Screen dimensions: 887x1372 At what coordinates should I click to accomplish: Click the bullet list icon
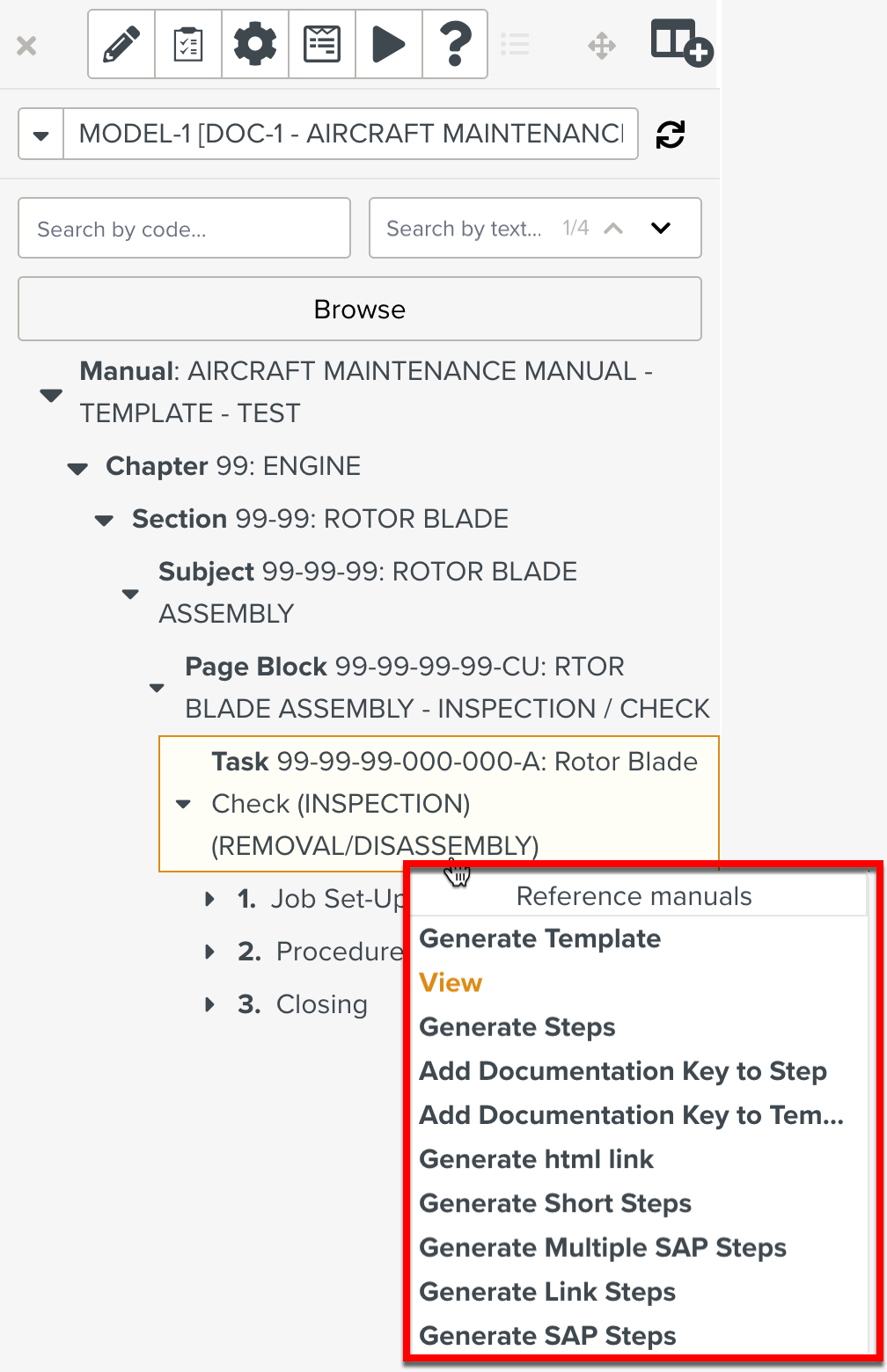tap(516, 44)
